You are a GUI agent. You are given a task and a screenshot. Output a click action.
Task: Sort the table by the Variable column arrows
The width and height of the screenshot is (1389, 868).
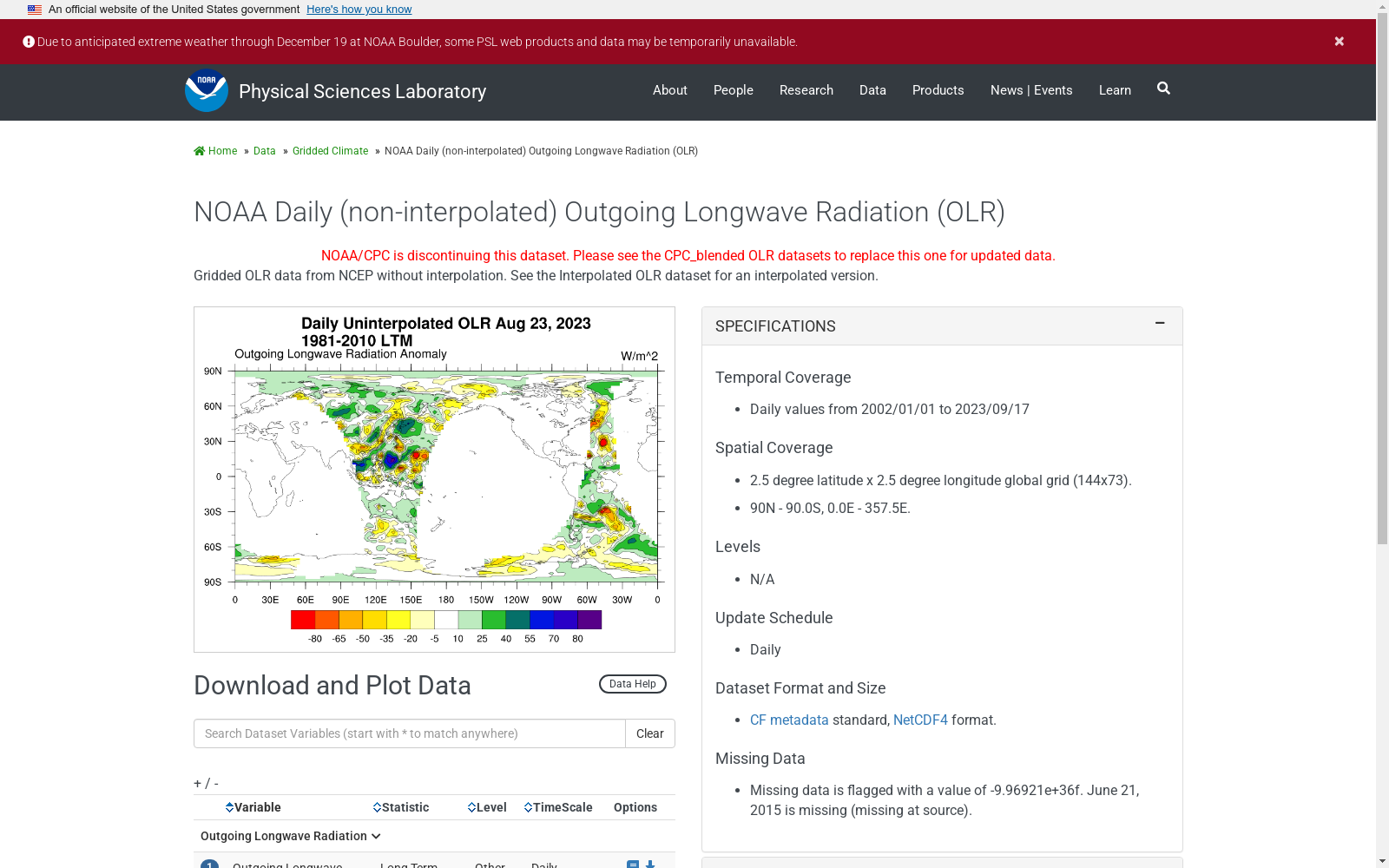click(x=229, y=807)
